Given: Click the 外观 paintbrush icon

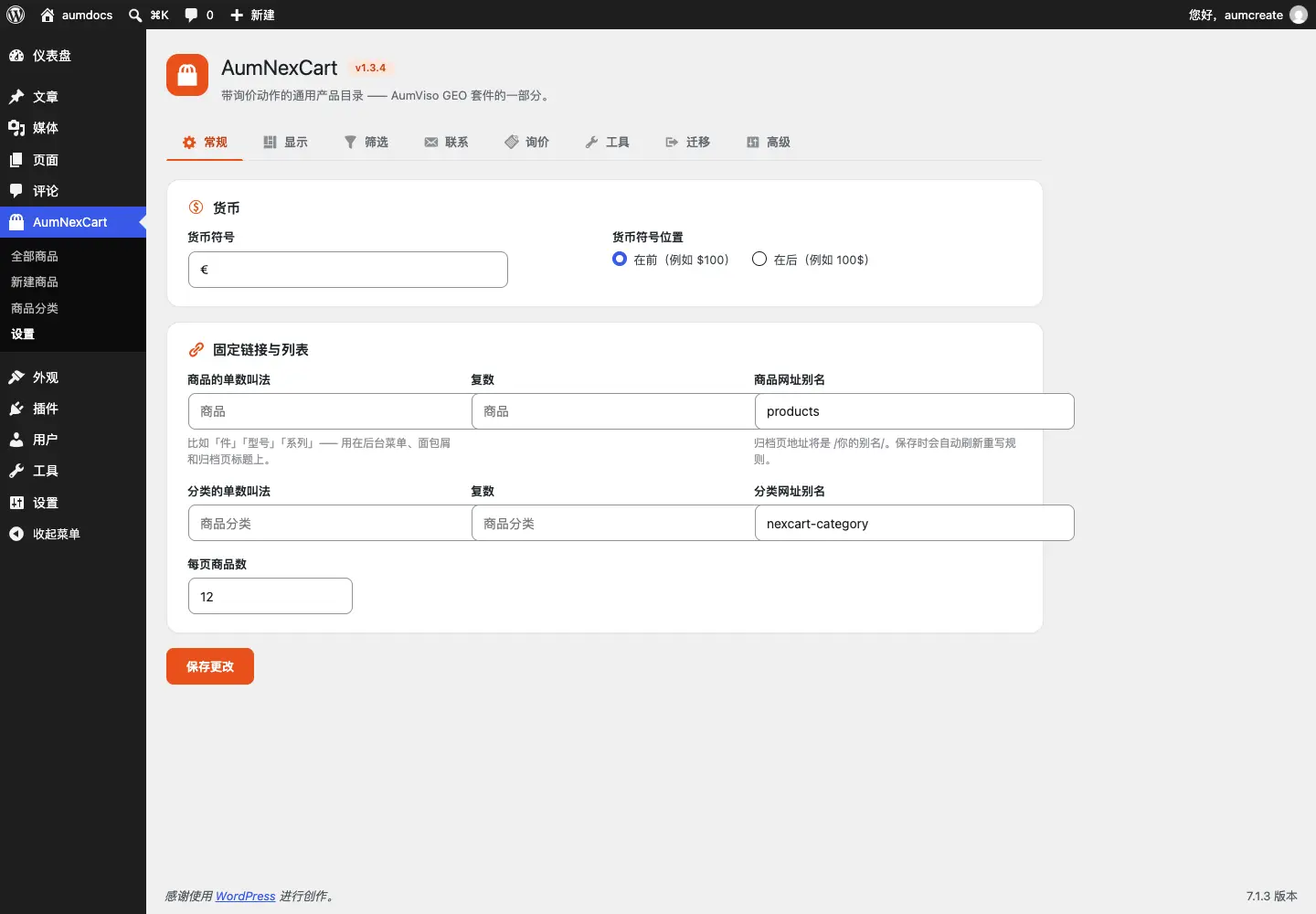Looking at the screenshot, I should [16, 377].
